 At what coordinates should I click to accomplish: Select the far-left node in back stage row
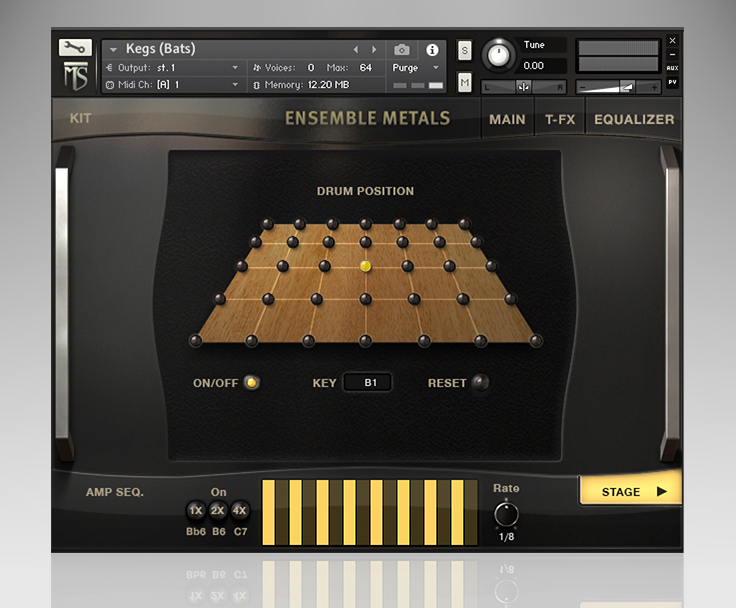pos(268,223)
